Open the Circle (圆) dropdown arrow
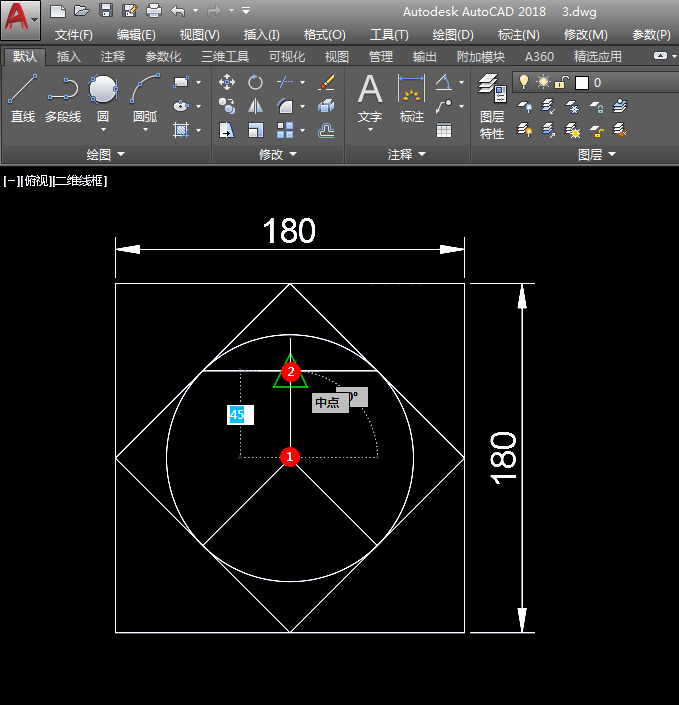Viewport: 679px width, 705px height. point(103,130)
